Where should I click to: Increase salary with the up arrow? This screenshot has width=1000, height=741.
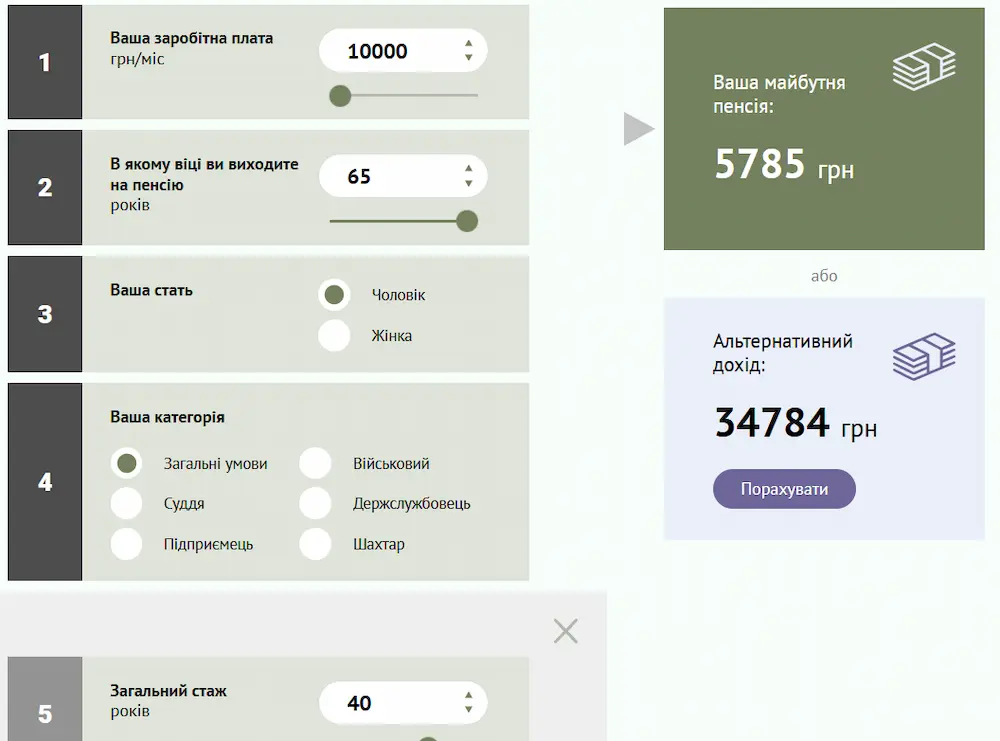click(468, 44)
